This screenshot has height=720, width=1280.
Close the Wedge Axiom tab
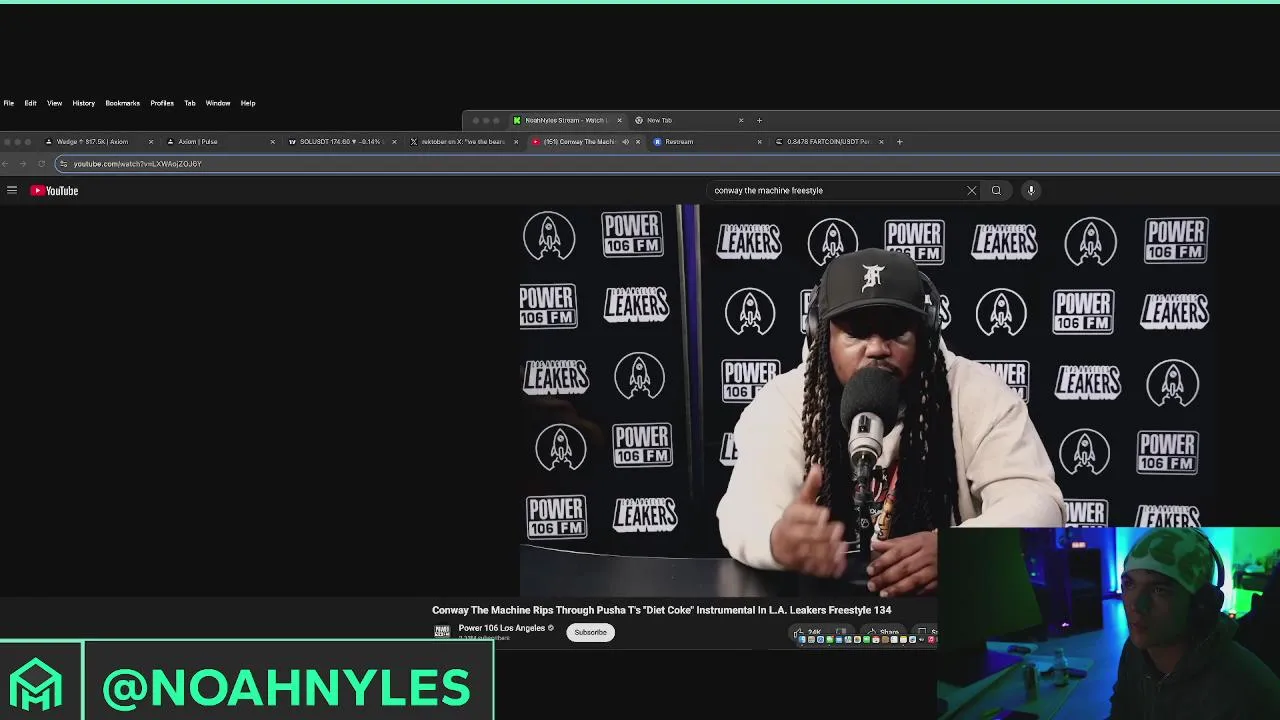point(151,141)
